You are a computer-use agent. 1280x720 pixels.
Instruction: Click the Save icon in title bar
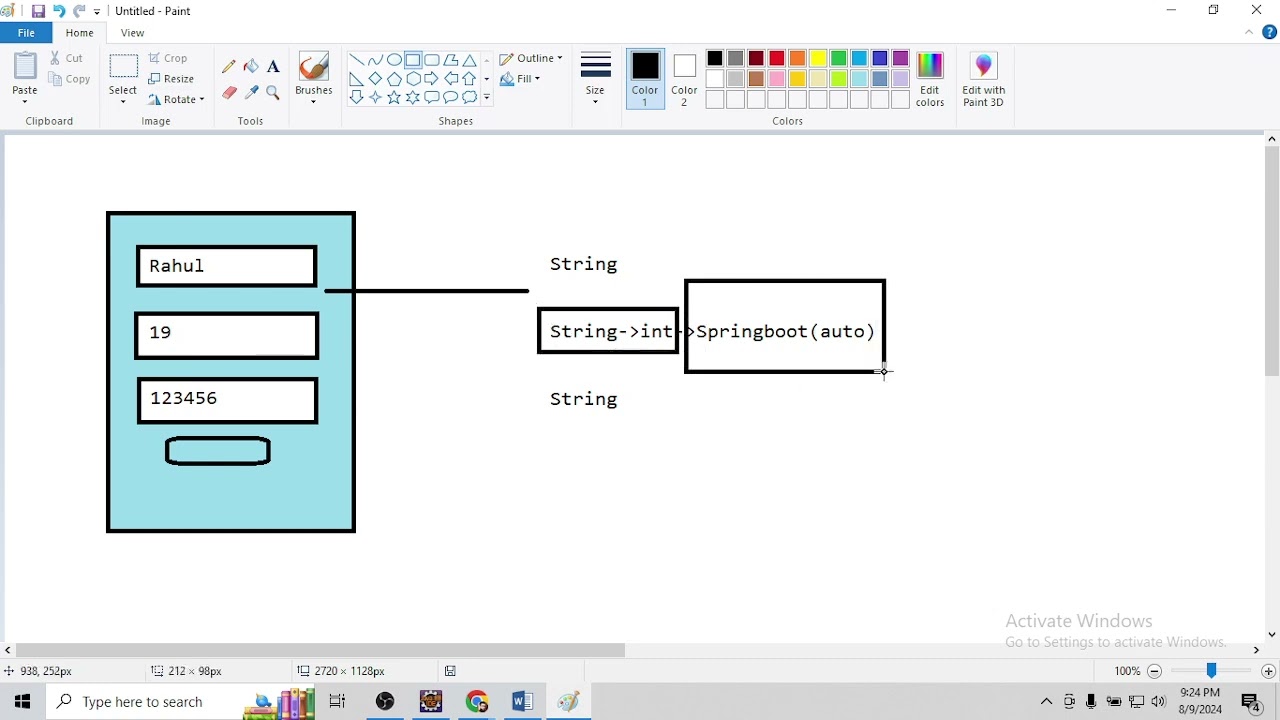tap(38, 11)
